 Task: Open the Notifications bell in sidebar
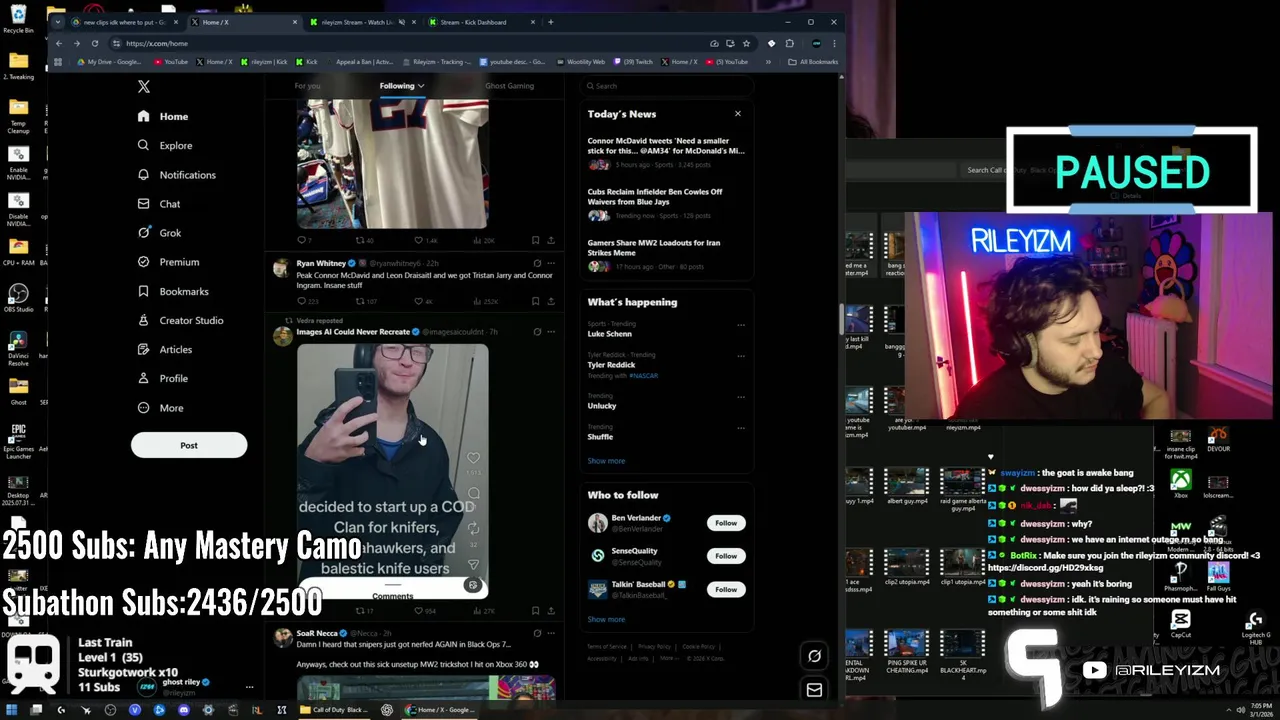point(143,174)
